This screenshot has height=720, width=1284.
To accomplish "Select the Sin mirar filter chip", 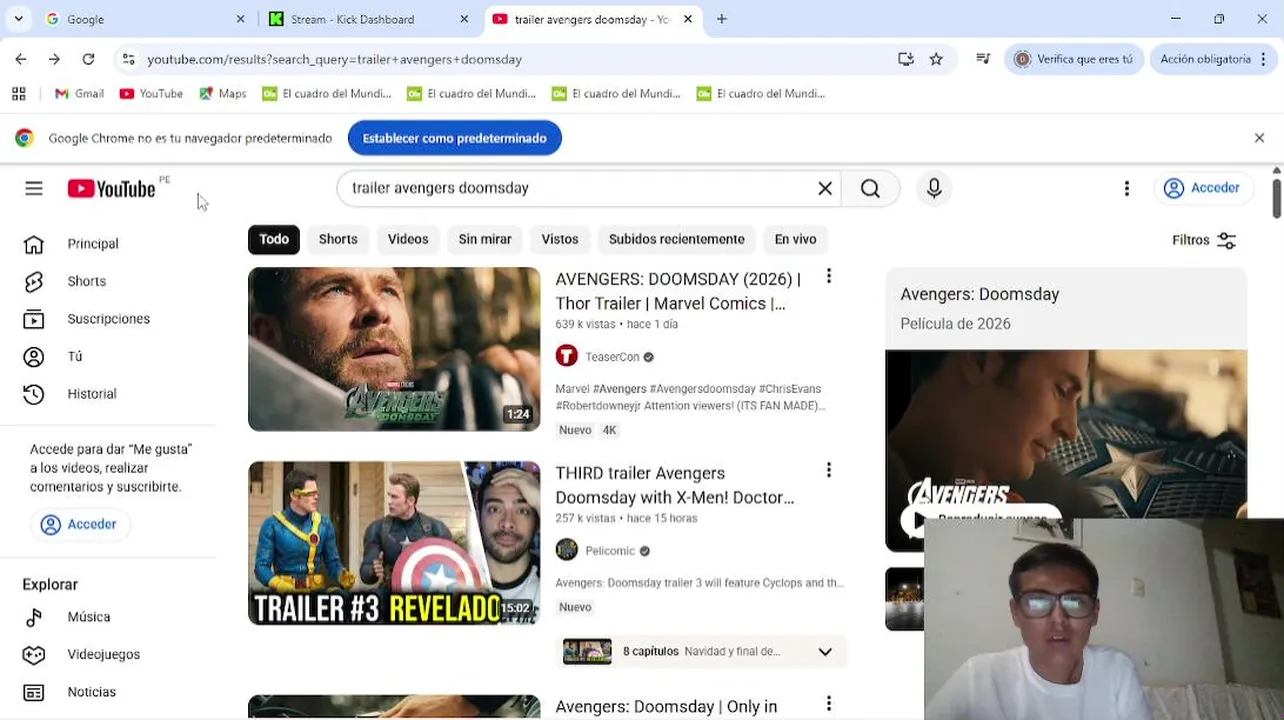I will pyautogui.click(x=485, y=239).
